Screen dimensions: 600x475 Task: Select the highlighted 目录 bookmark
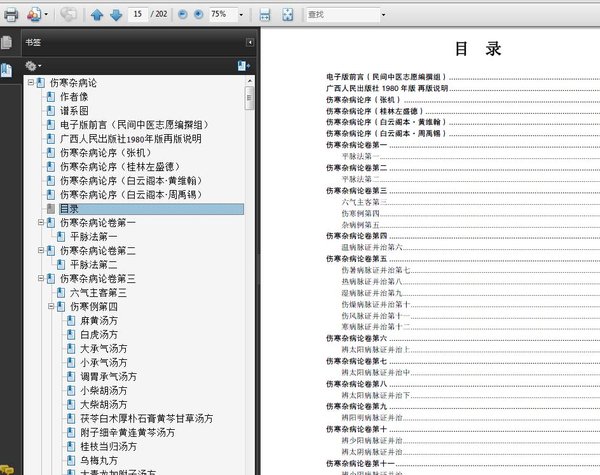151,209
